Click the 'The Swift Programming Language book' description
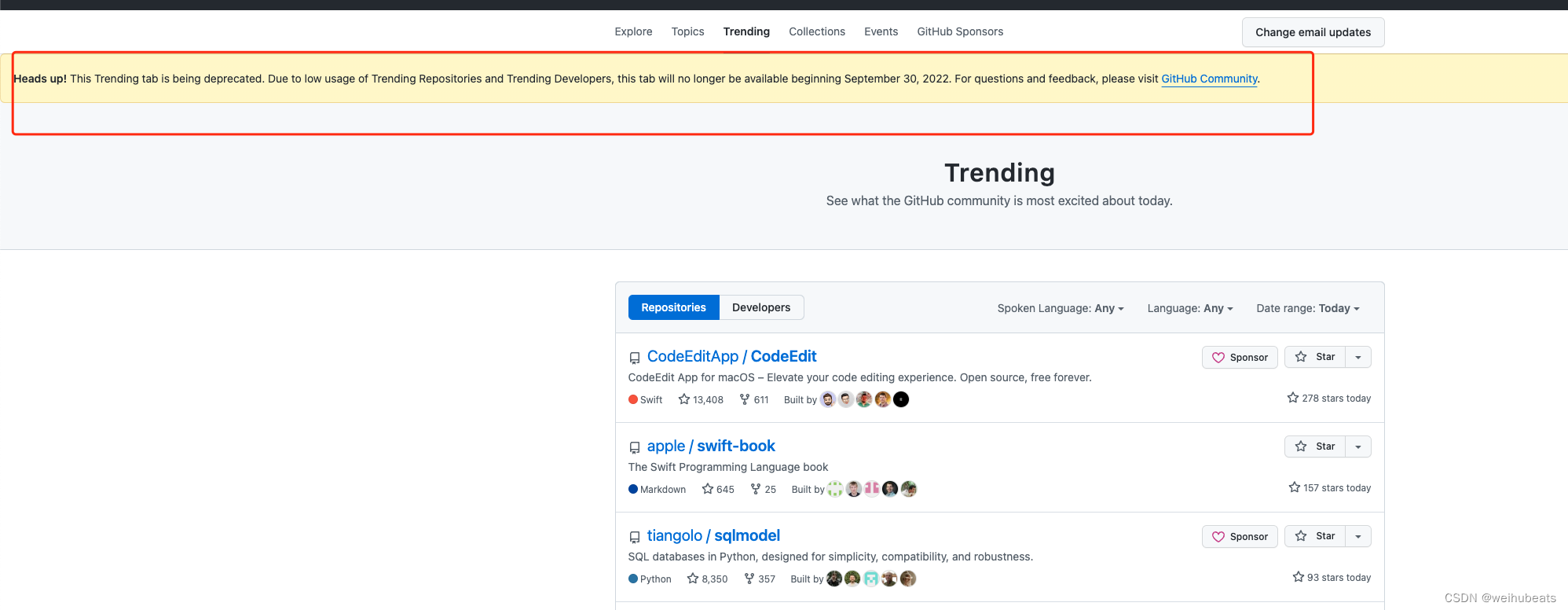Viewport: 1568px width, 610px height. point(728,467)
